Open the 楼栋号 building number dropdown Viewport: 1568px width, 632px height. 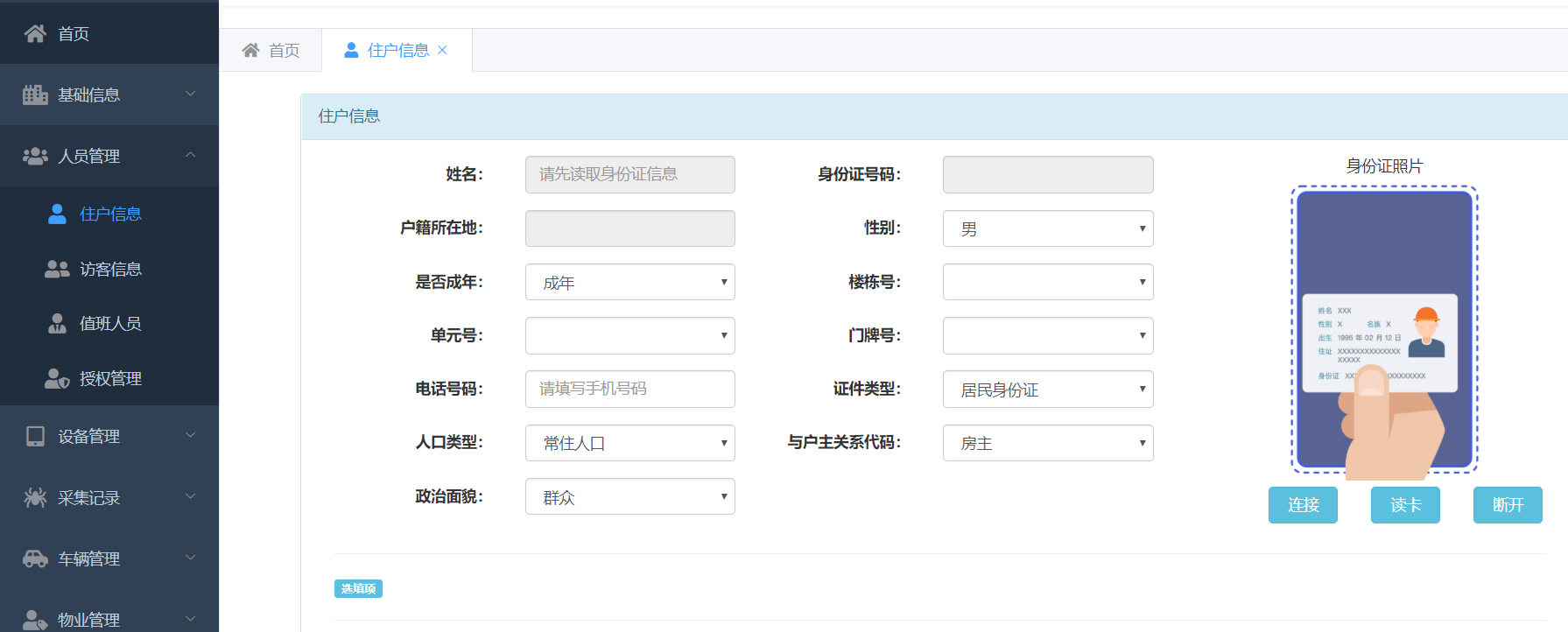(1047, 282)
